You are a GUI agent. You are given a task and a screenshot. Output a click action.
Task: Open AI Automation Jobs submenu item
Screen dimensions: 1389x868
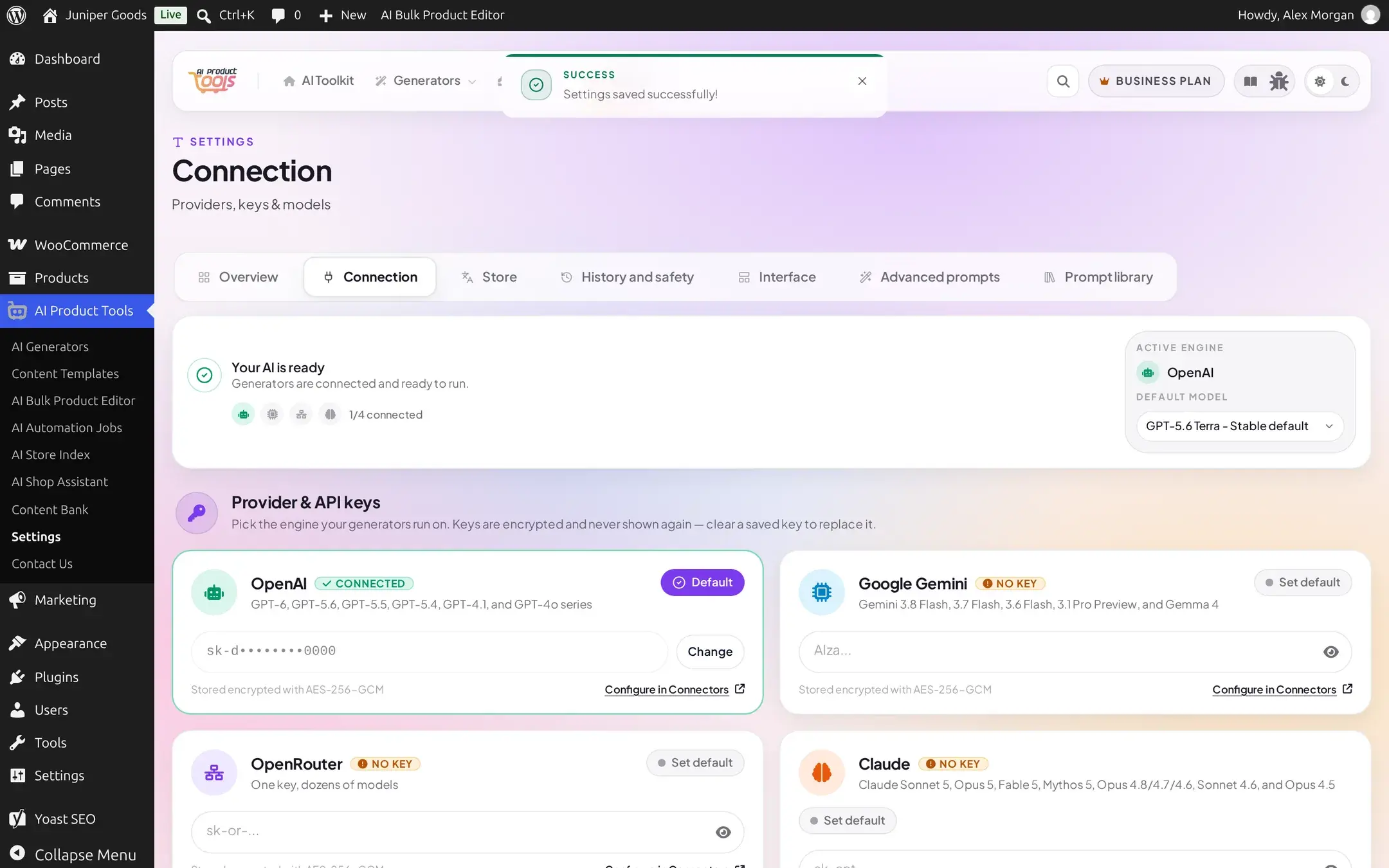[67, 428]
